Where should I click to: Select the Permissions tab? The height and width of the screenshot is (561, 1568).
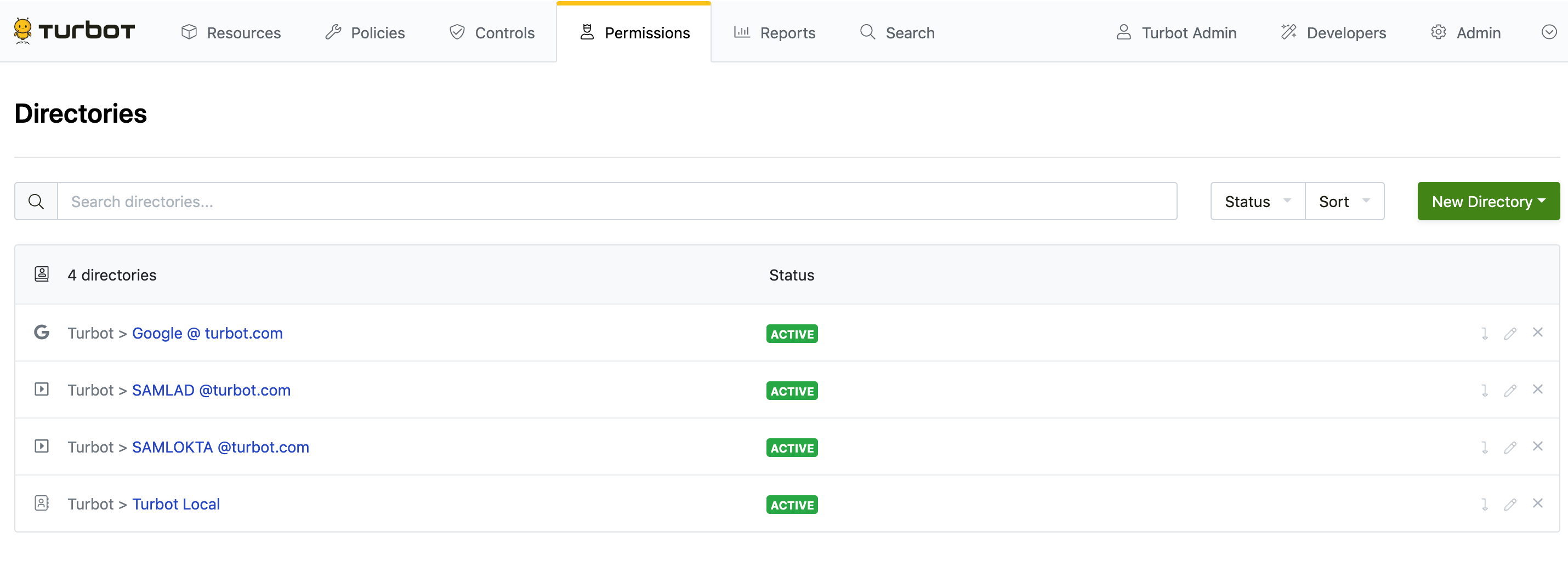point(634,33)
